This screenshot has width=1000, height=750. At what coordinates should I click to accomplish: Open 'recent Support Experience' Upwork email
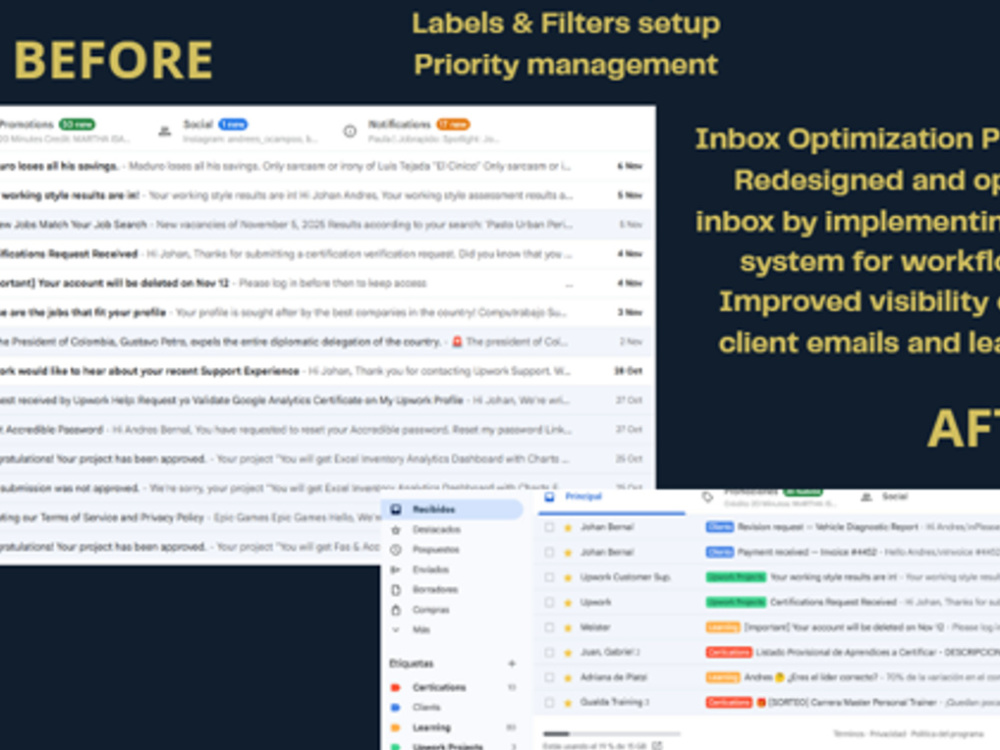[326, 371]
